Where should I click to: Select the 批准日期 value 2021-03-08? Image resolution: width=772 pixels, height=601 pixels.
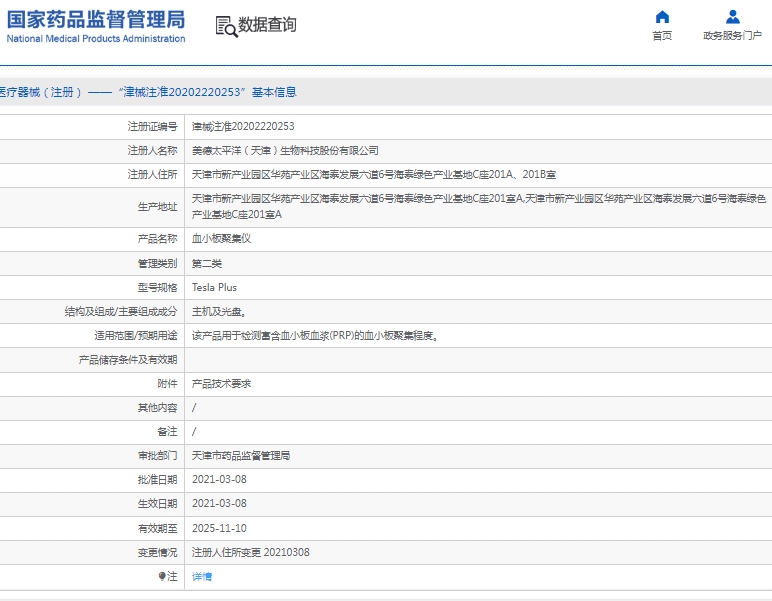click(x=219, y=479)
